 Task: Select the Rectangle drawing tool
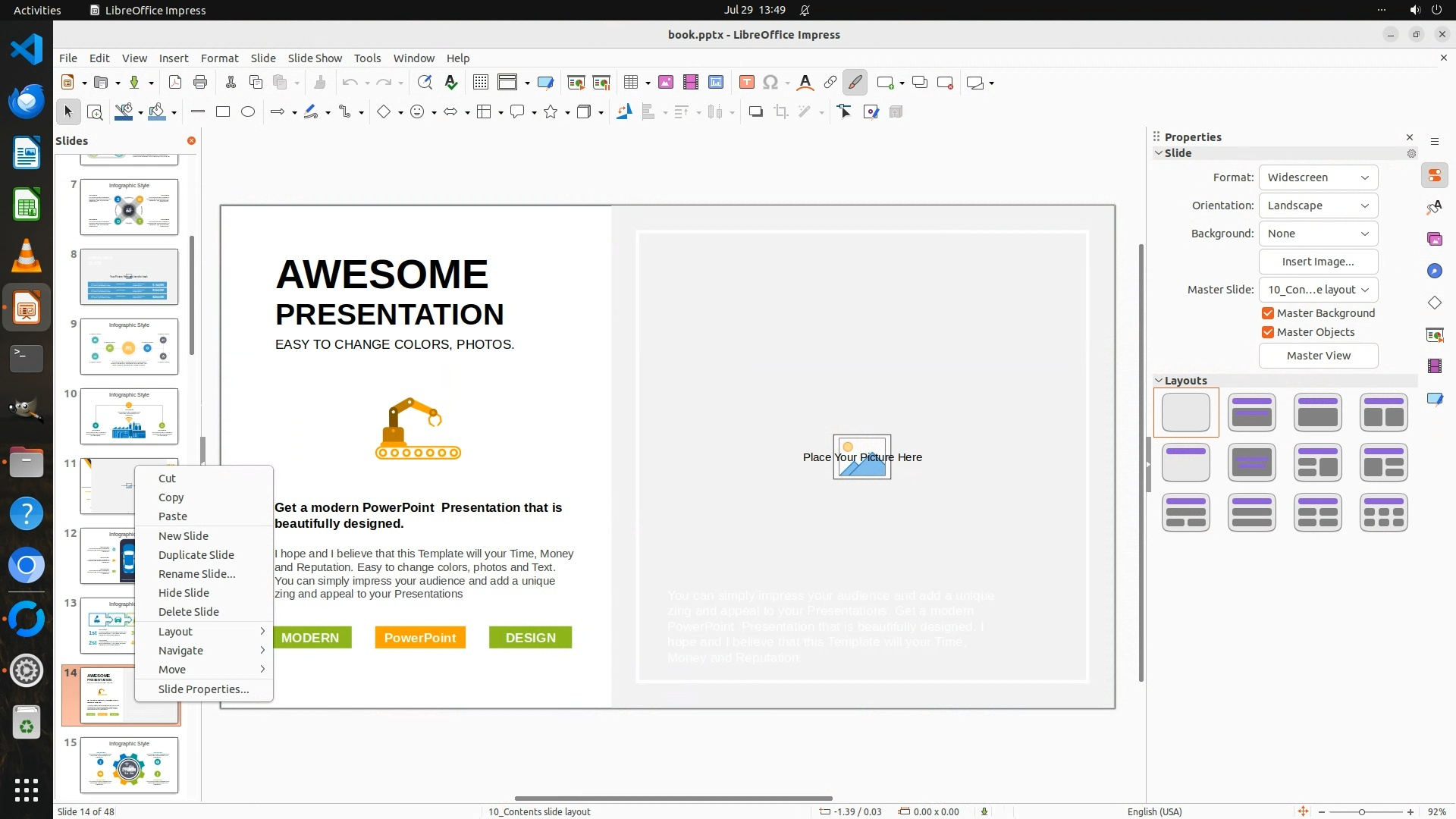point(223,112)
